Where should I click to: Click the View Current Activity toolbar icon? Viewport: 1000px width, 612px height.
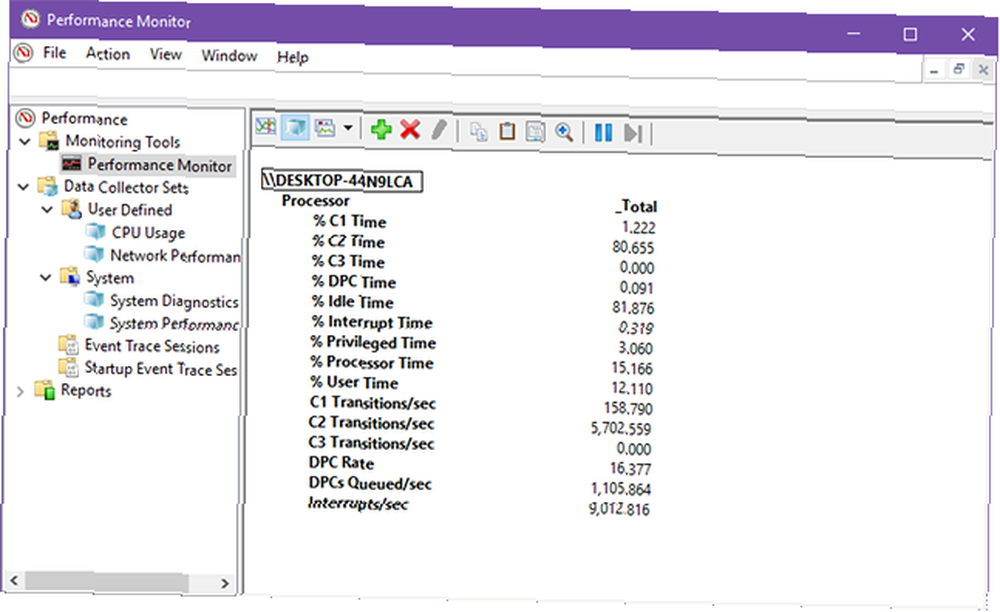point(265,126)
